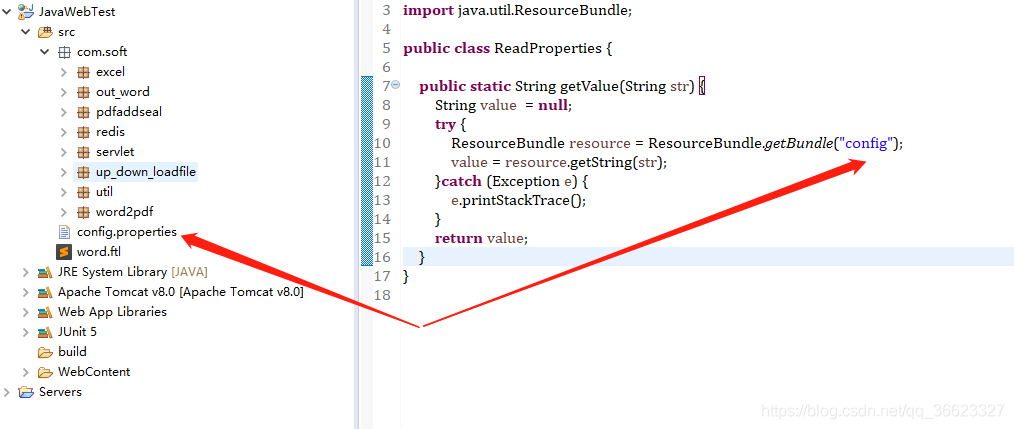The height and width of the screenshot is (429, 1014).
Task: Click the excel package icon
Action: point(83,72)
